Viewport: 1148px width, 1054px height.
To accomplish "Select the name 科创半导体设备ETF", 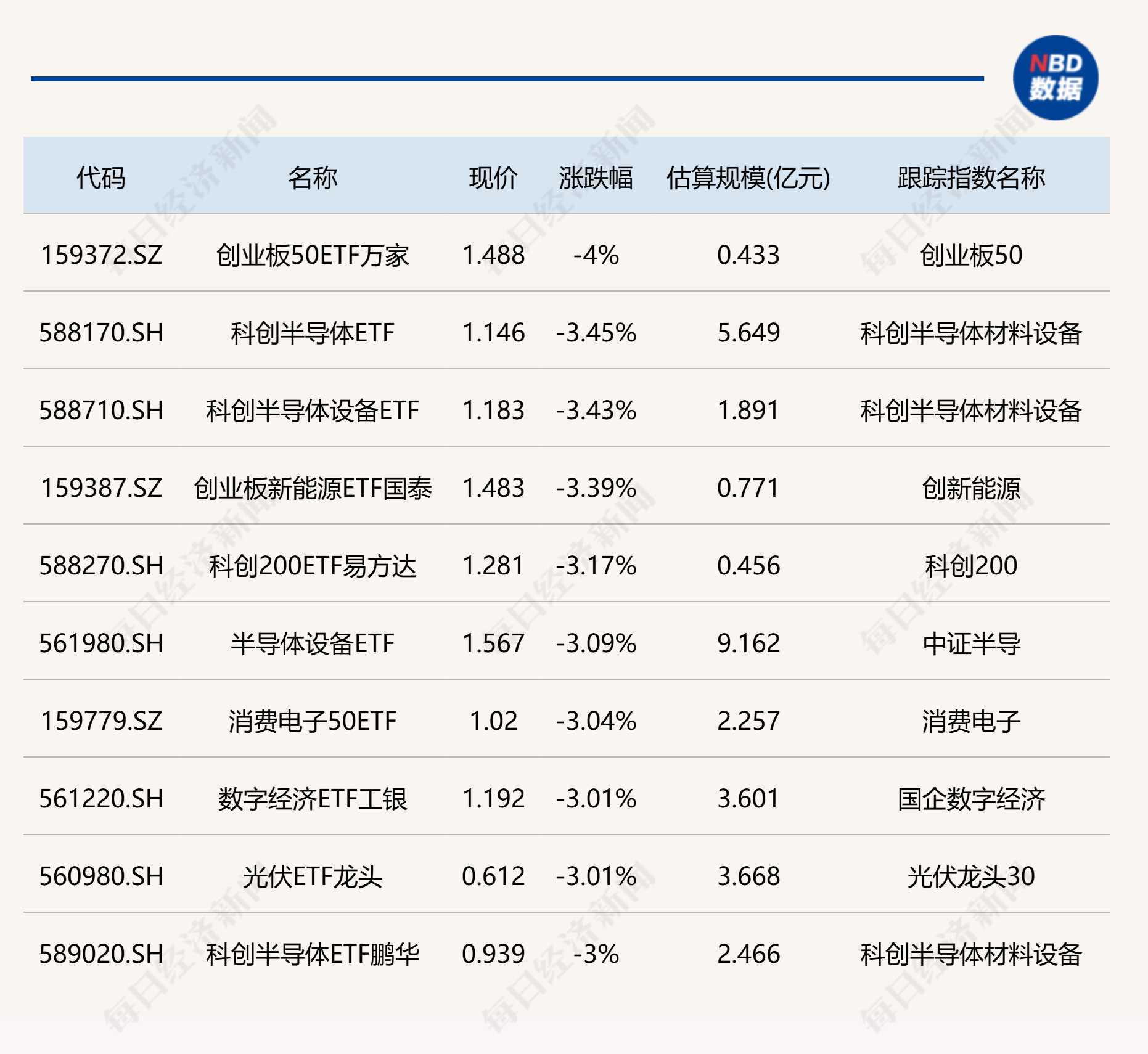I will [x=313, y=411].
